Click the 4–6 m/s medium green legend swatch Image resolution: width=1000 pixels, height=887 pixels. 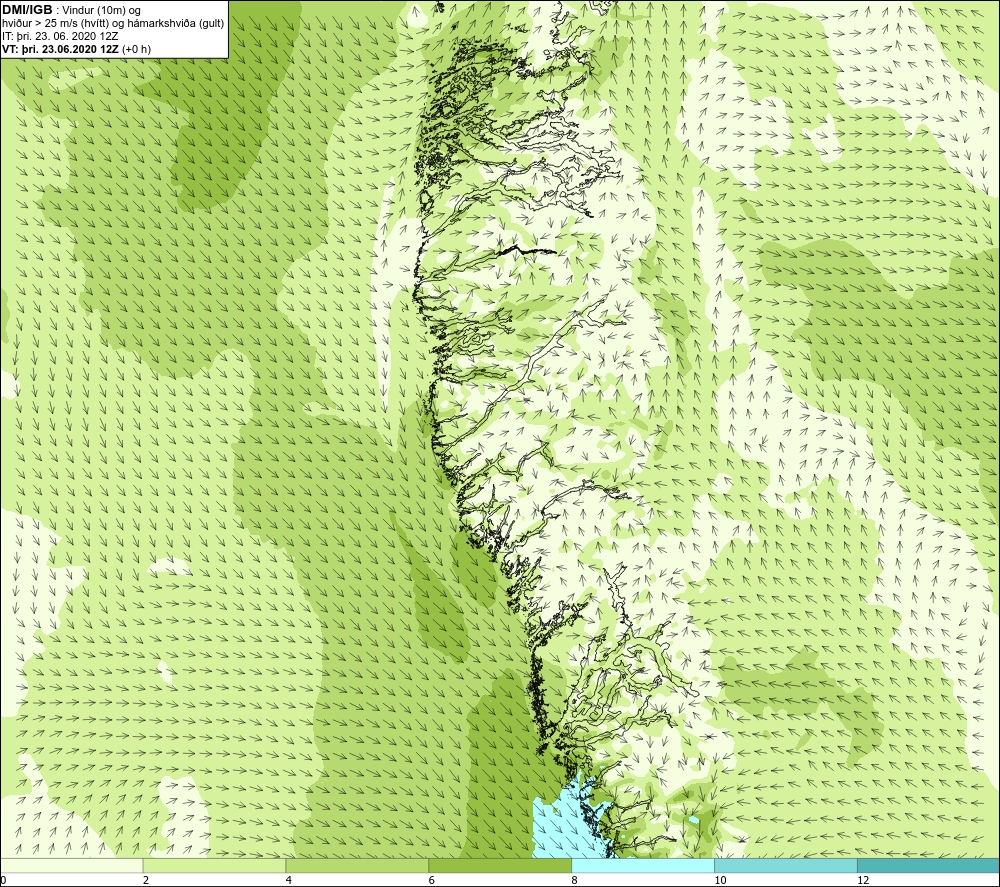[357, 865]
